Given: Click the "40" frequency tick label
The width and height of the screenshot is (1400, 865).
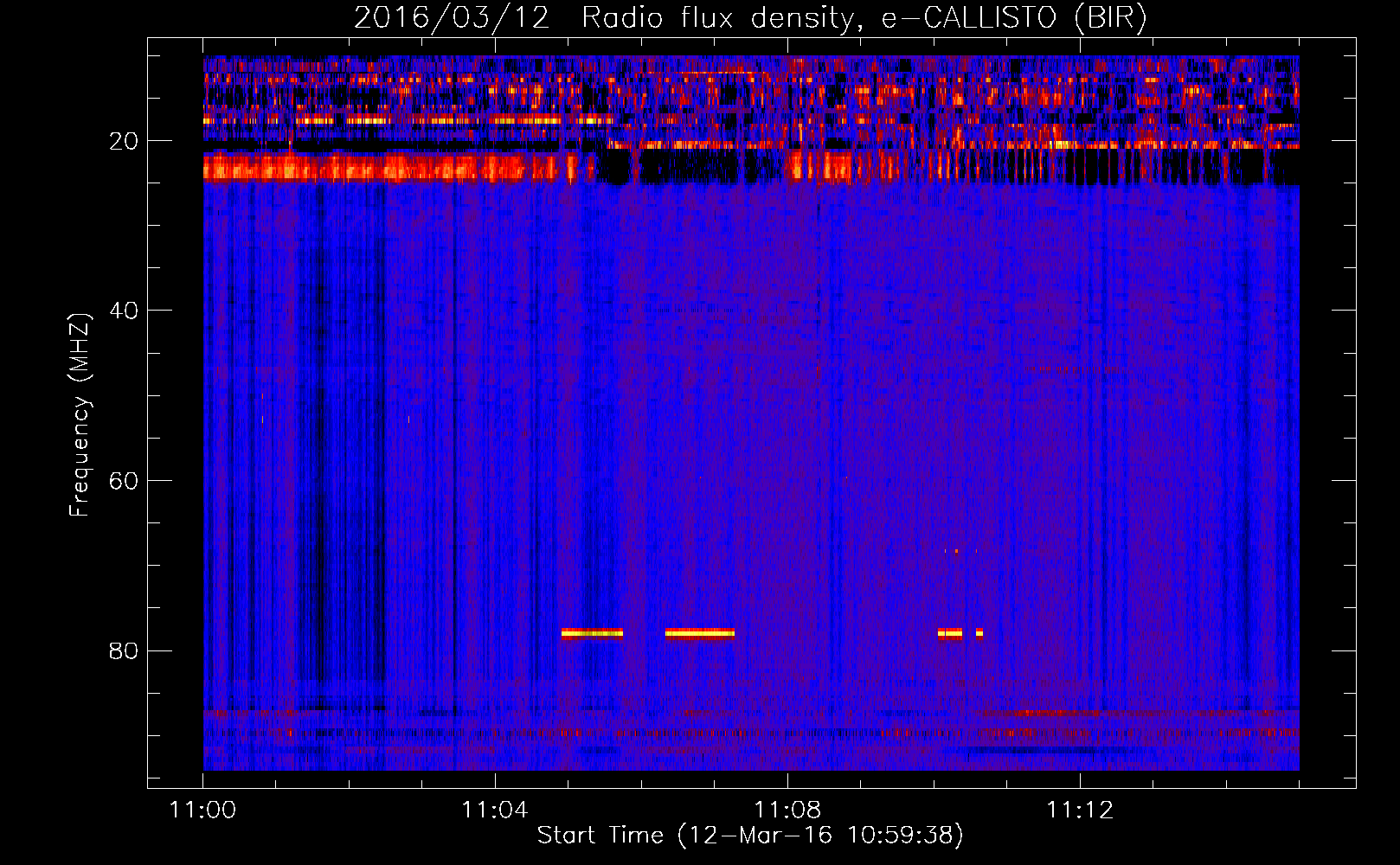Looking at the screenshot, I should click(x=124, y=311).
